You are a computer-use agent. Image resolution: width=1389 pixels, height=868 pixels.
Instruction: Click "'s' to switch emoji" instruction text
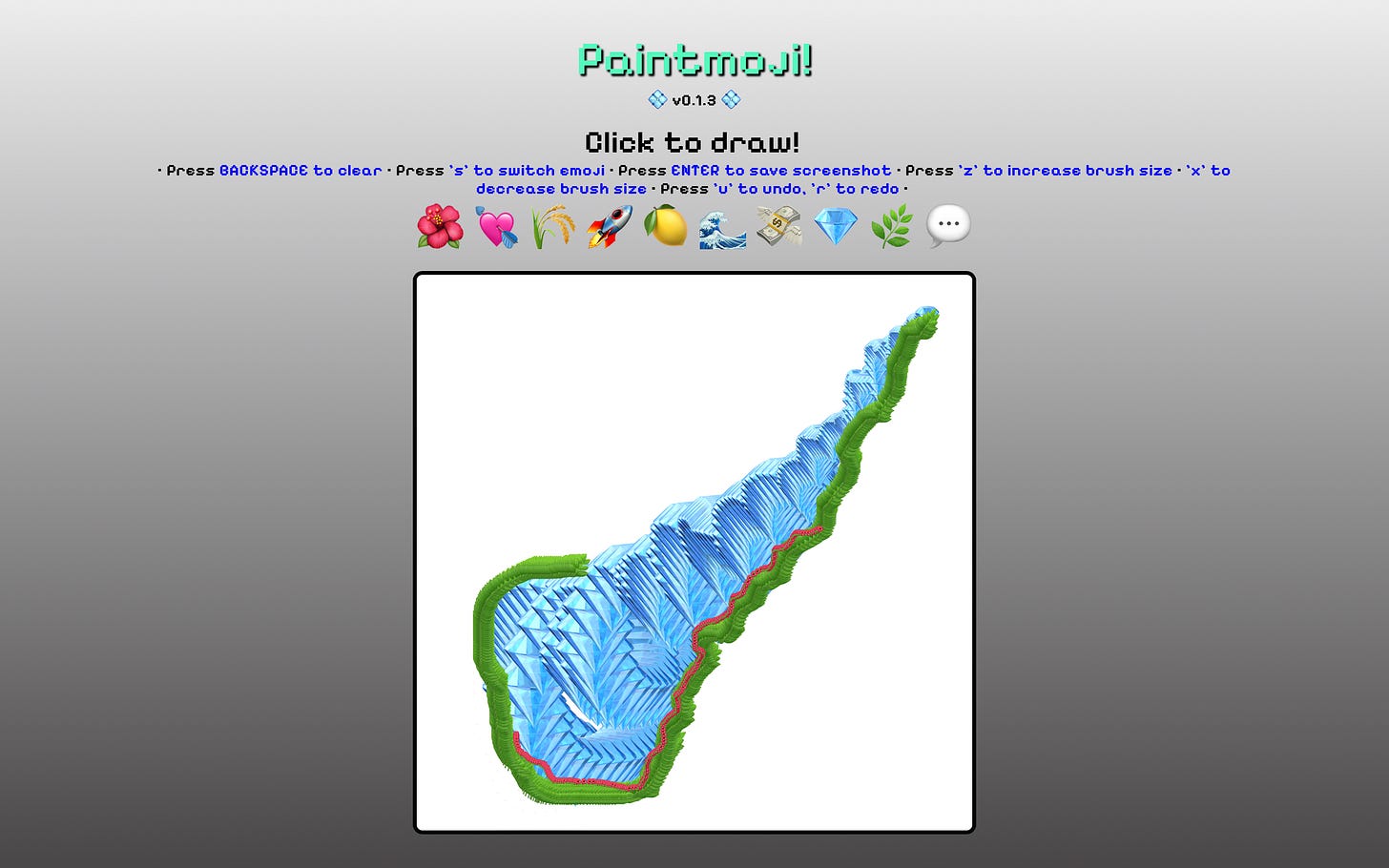point(527,171)
